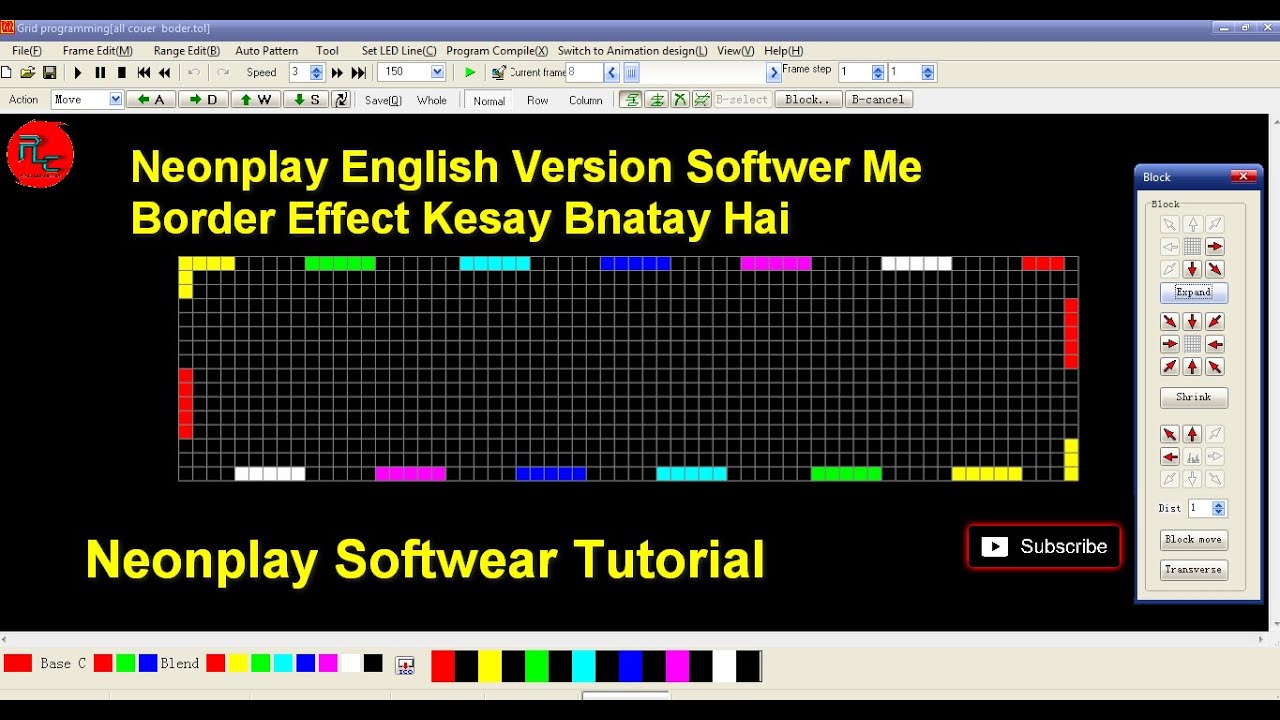Fast forward with the double arrow icon
The height and width of the screenshot is (720, 1280).
pos(337,72)
